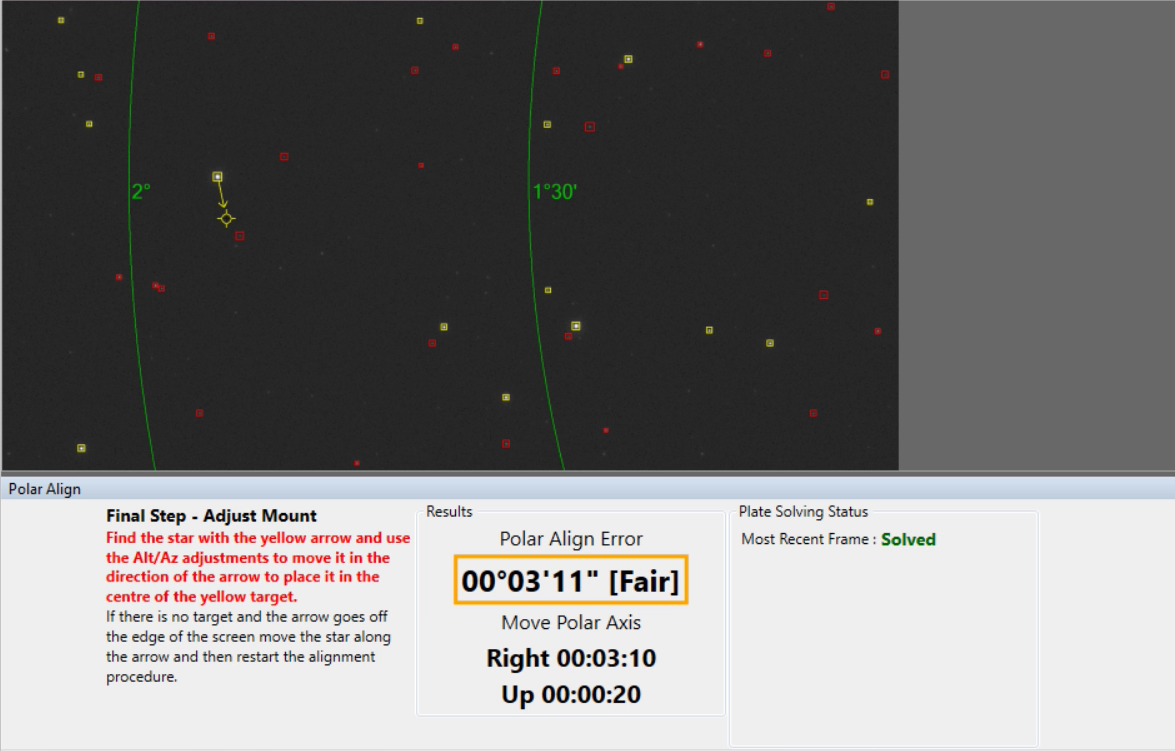Image resolution: width=1175 pixels, height=751 pixels.
Task: Click the yellow-boxed star at far right edge of image
Action: 869,202
